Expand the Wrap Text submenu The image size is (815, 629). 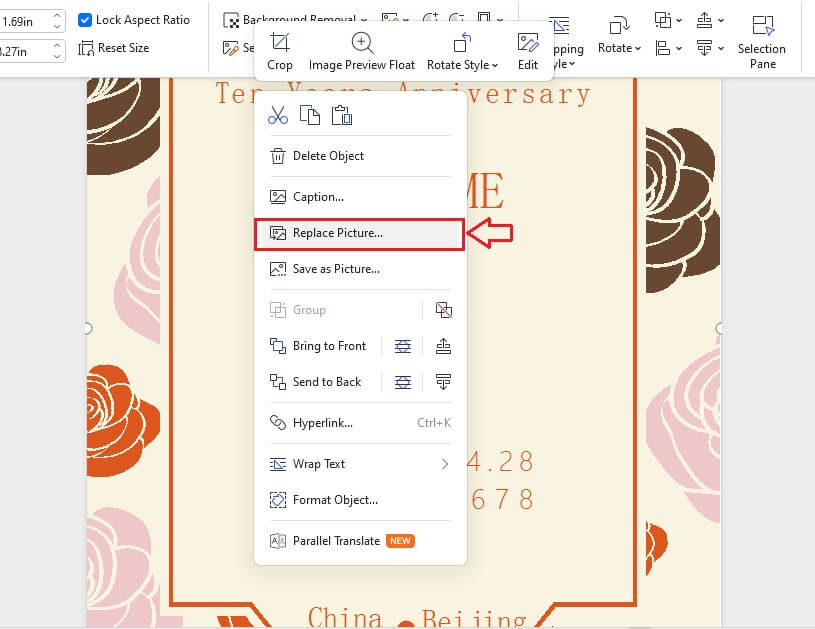coord(360,464)
